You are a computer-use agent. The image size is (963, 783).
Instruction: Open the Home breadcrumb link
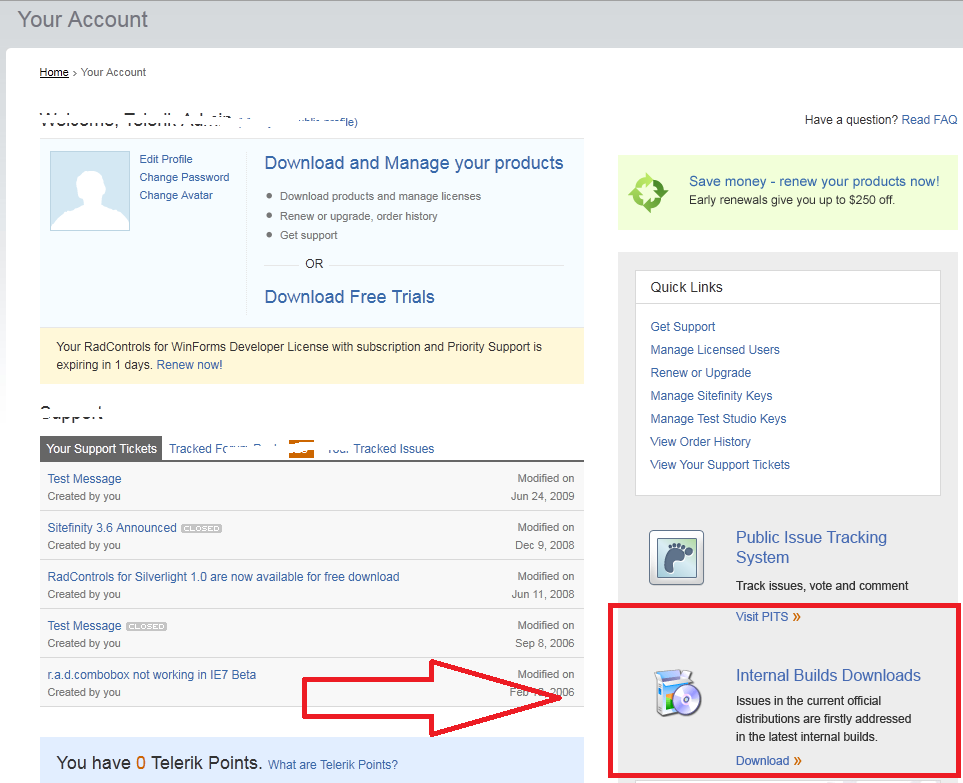tap(54, 72)
